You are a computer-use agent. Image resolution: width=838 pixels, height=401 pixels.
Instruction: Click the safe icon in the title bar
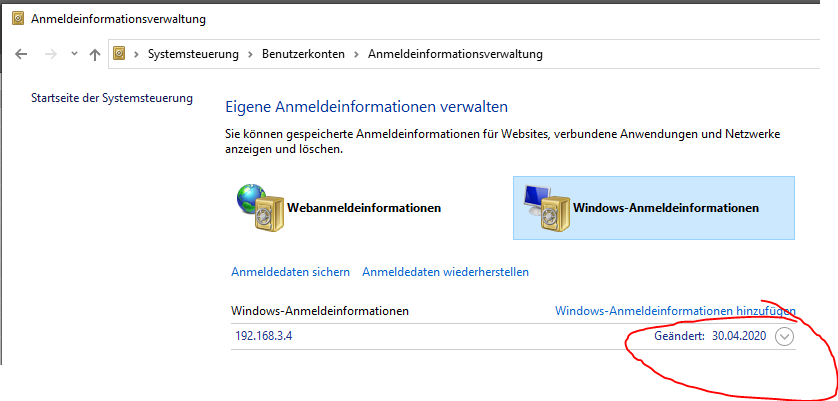click(18, 19)
